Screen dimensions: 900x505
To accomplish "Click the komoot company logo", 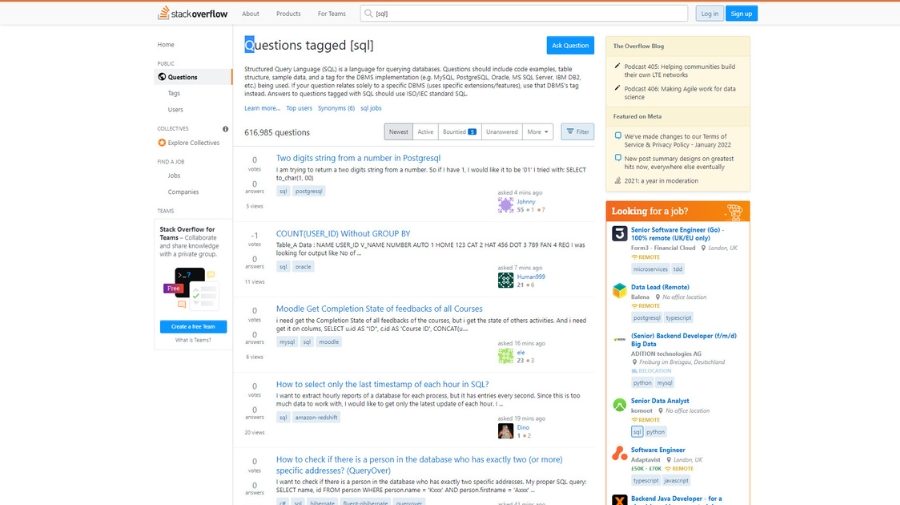I will pos(619,405).
